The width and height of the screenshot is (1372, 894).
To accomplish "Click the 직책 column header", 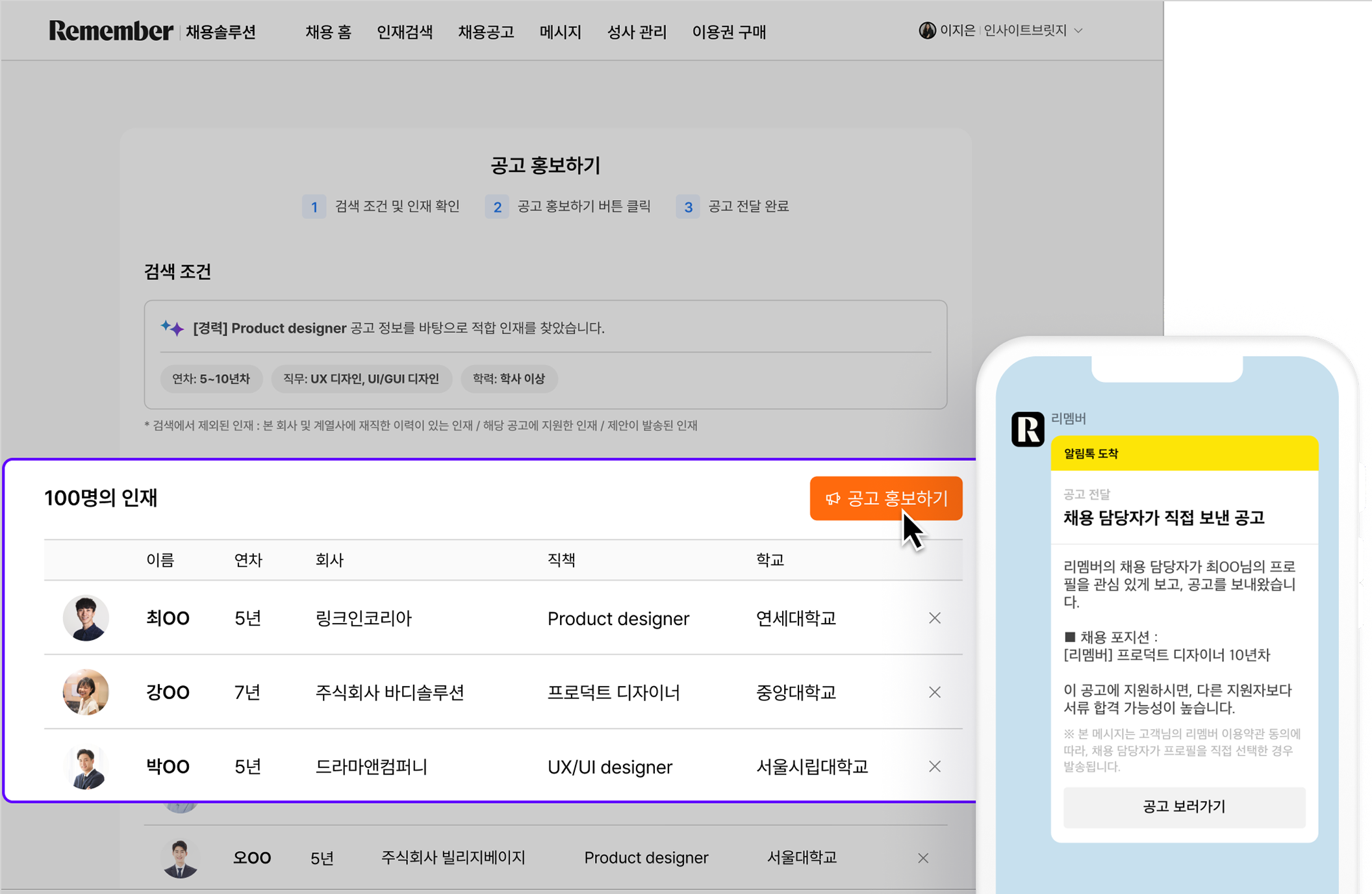I will tap(561, 560).
